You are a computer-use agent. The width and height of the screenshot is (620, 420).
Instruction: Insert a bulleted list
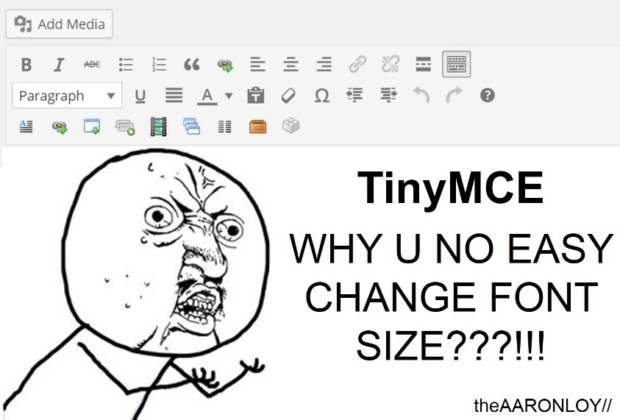(126, 65)
